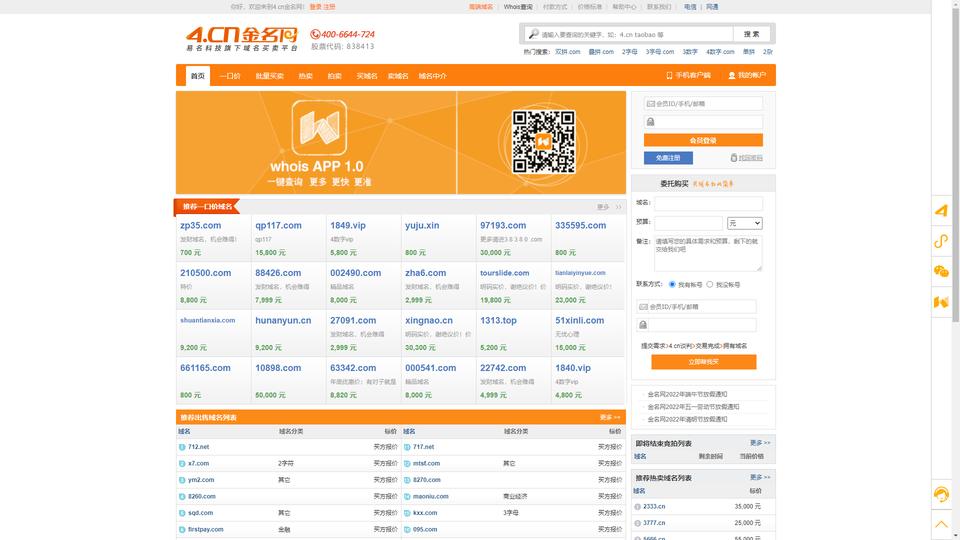
Task: Open the 拍卖 nav item
Action: point(334,76)
